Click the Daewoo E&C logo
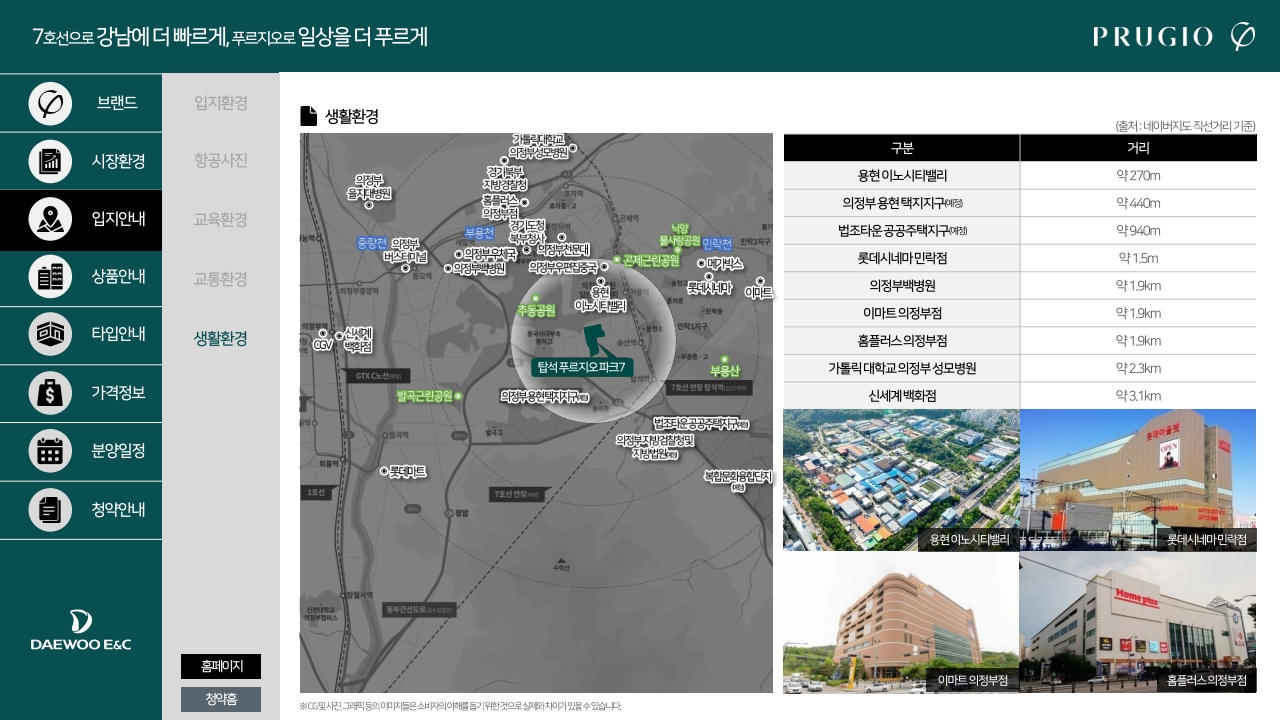 [x=81, y=631]
